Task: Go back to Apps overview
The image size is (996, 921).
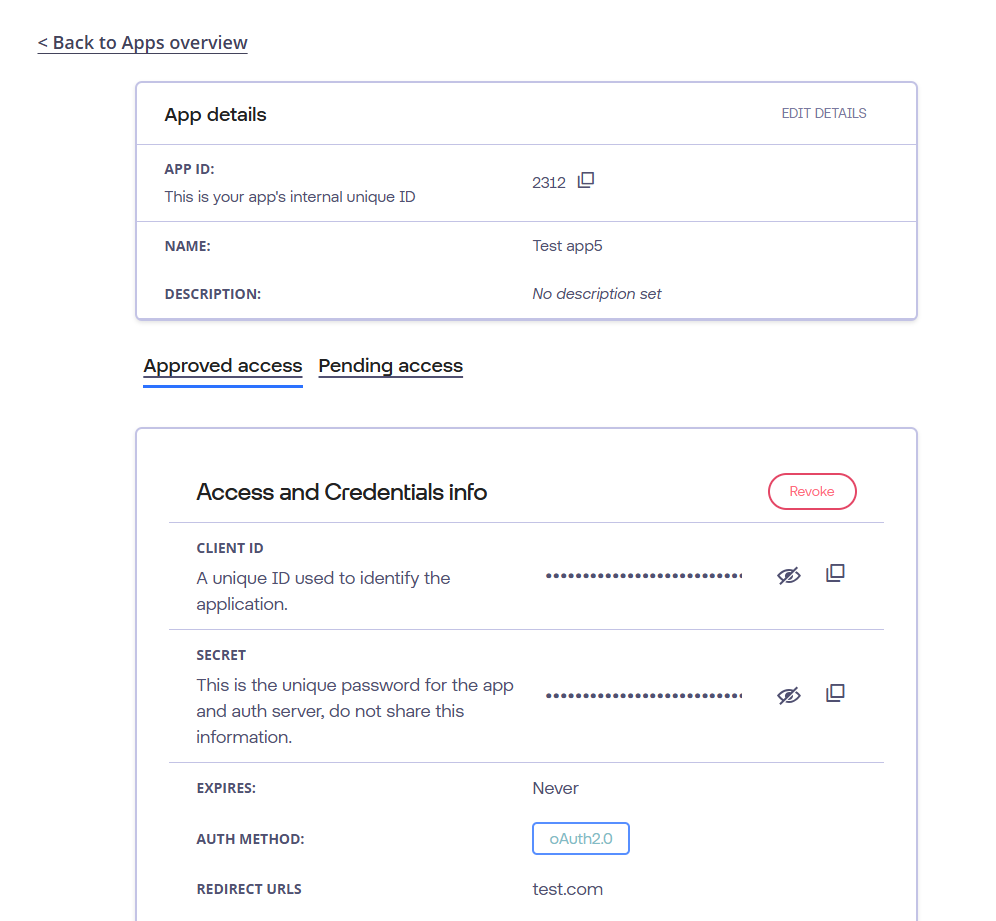Action: (x=143, y=43)
